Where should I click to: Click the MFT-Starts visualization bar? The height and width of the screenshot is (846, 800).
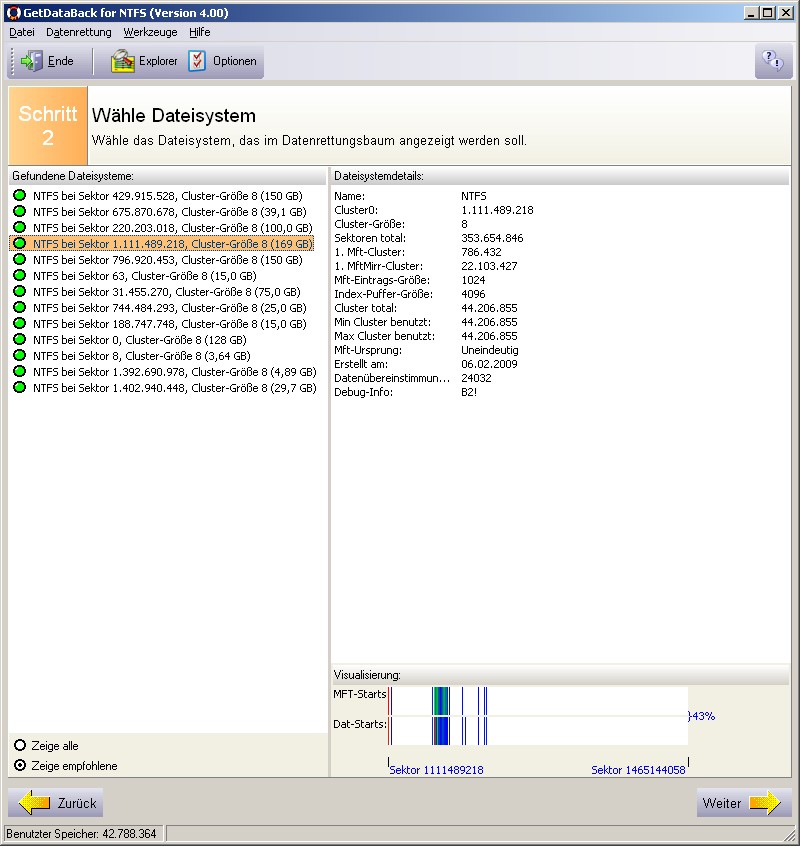point(538,701)
